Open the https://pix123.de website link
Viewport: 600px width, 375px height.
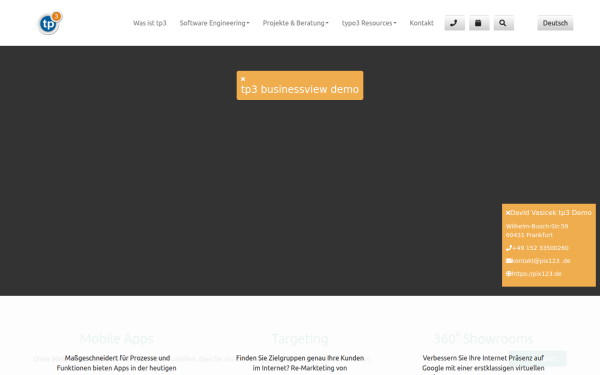[536, 274]
